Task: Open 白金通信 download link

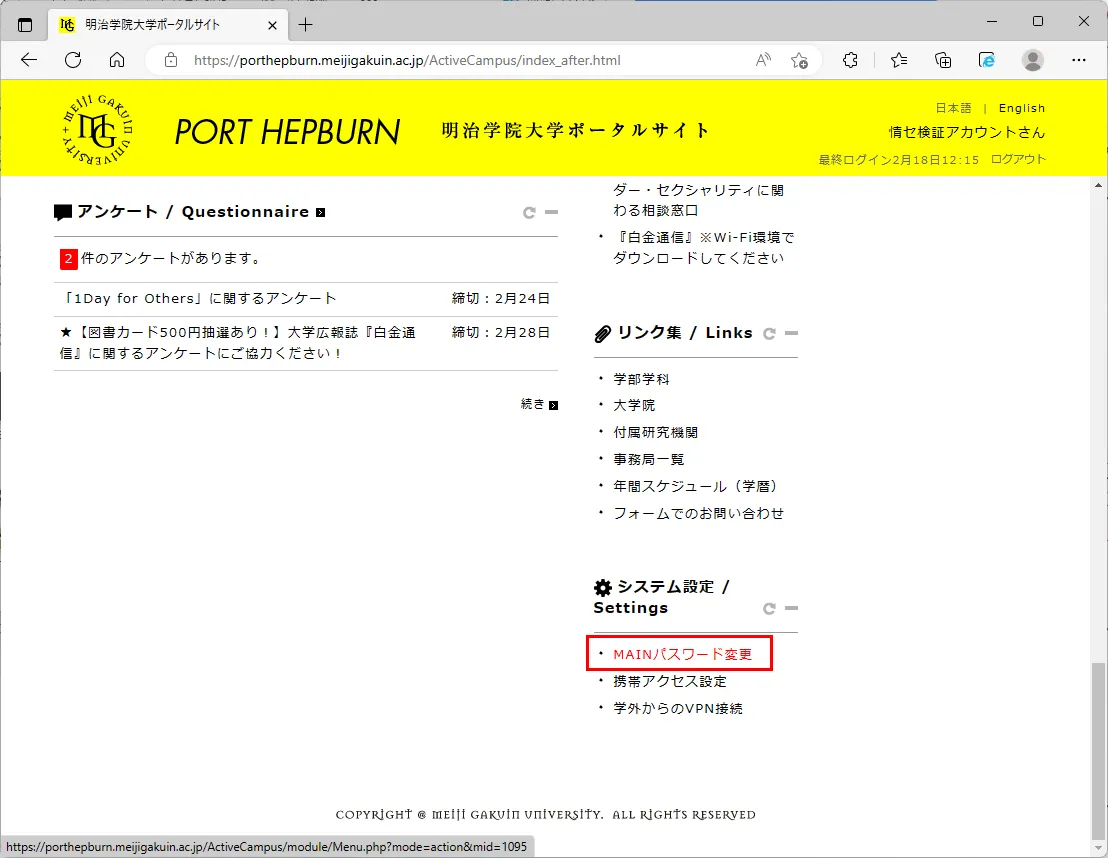Action: 704,247
